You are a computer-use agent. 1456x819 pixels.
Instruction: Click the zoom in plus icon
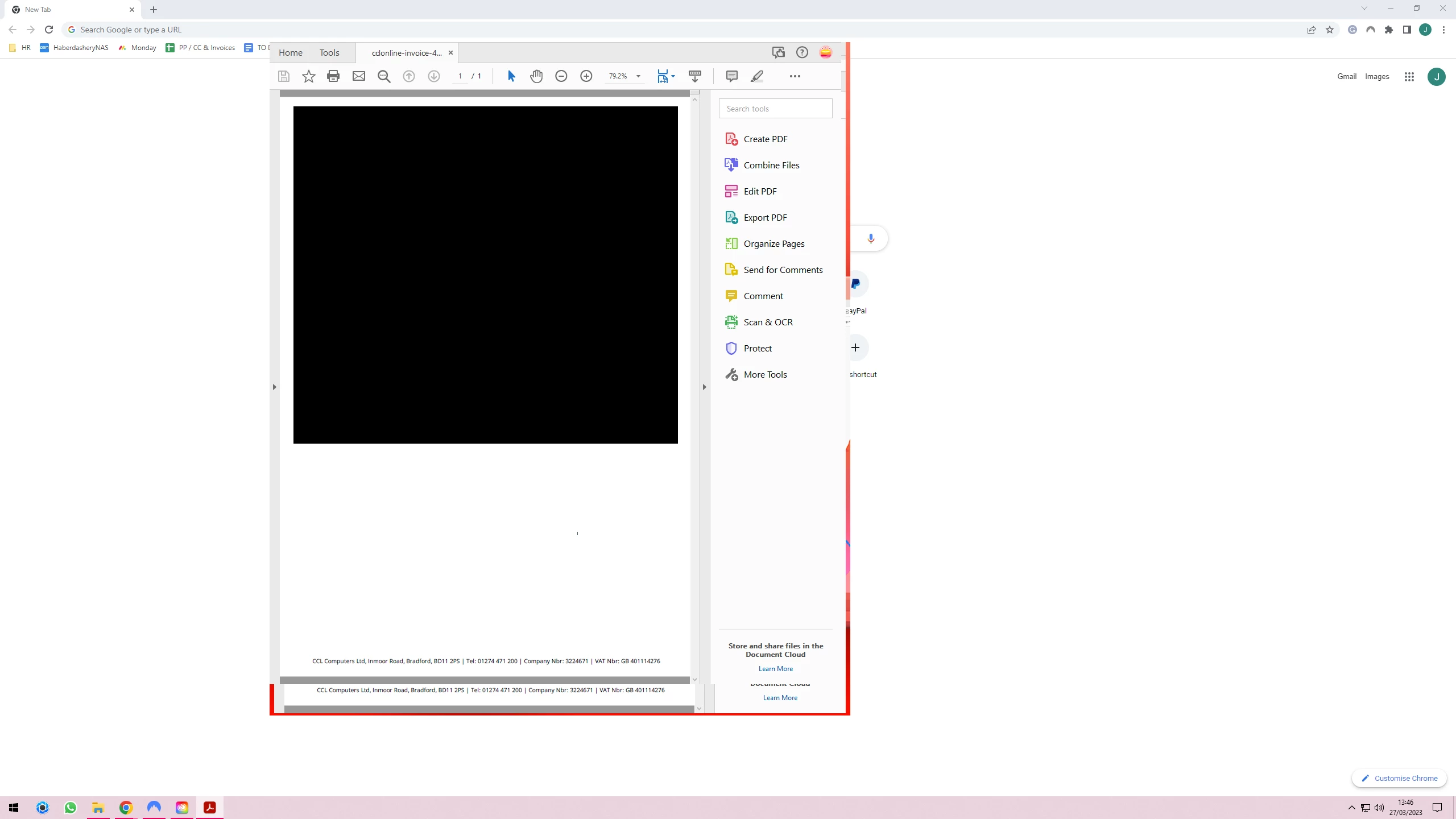click(586, 76)
